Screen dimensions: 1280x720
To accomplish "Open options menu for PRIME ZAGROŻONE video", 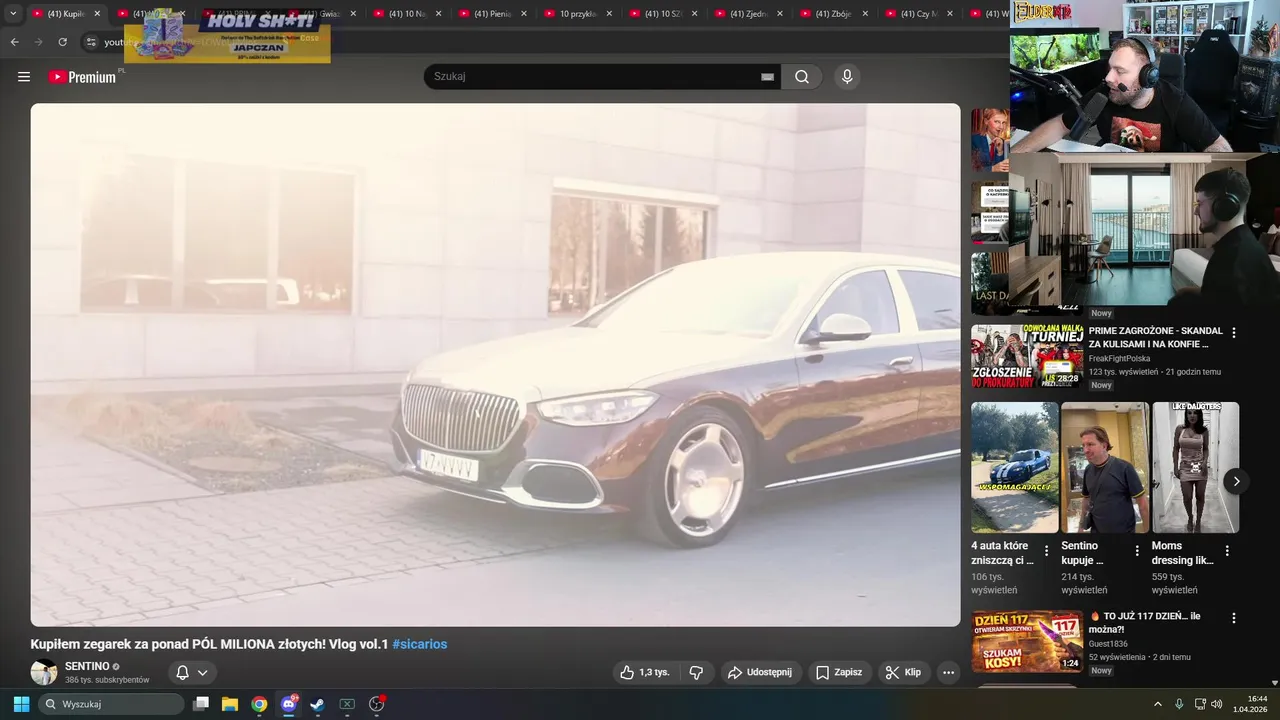I will [1234, 333].
